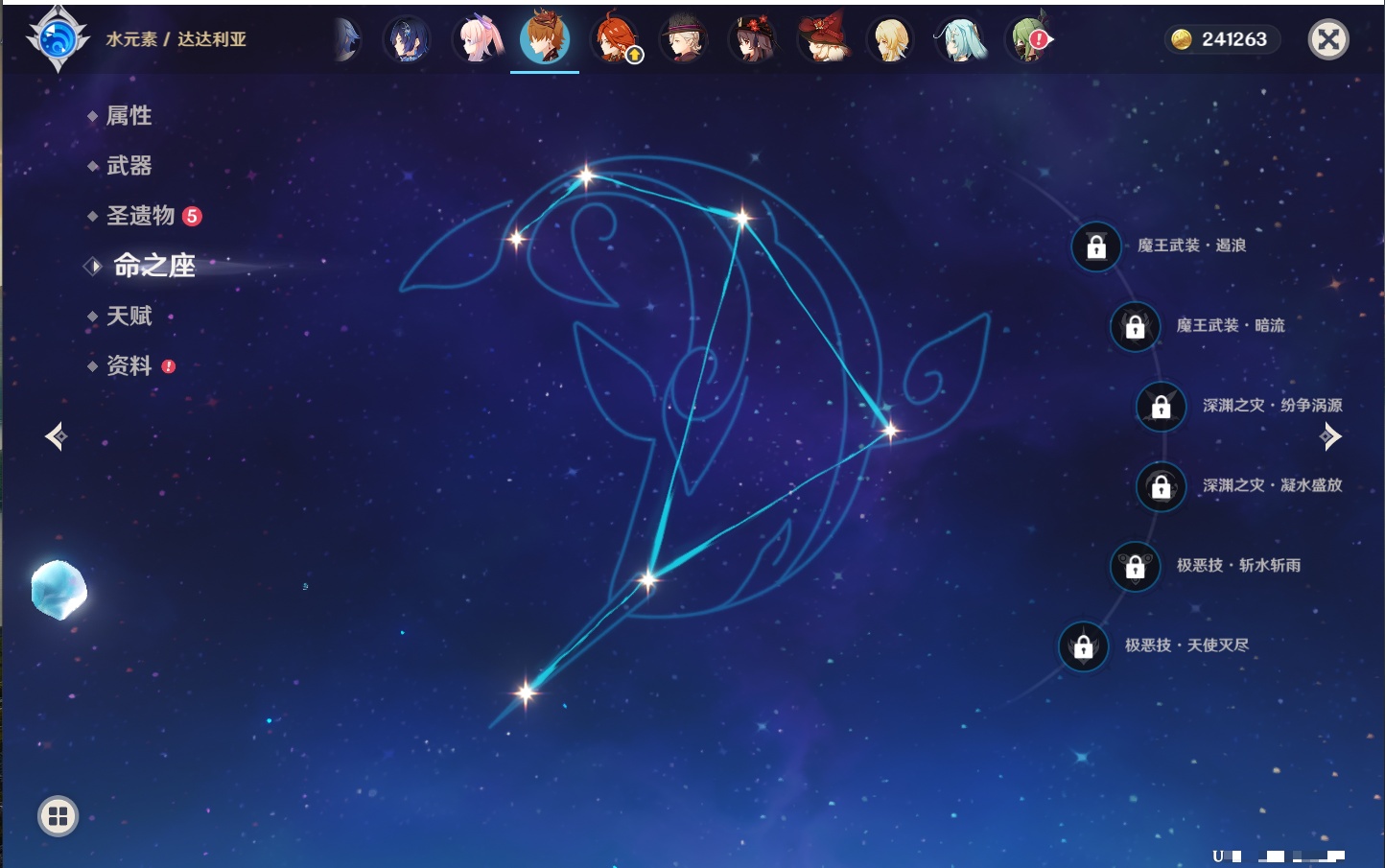Viewport: 1385px width, 868px height.
Task: Choose red-haired character with upgrade arrow
Action: [615, 40]
